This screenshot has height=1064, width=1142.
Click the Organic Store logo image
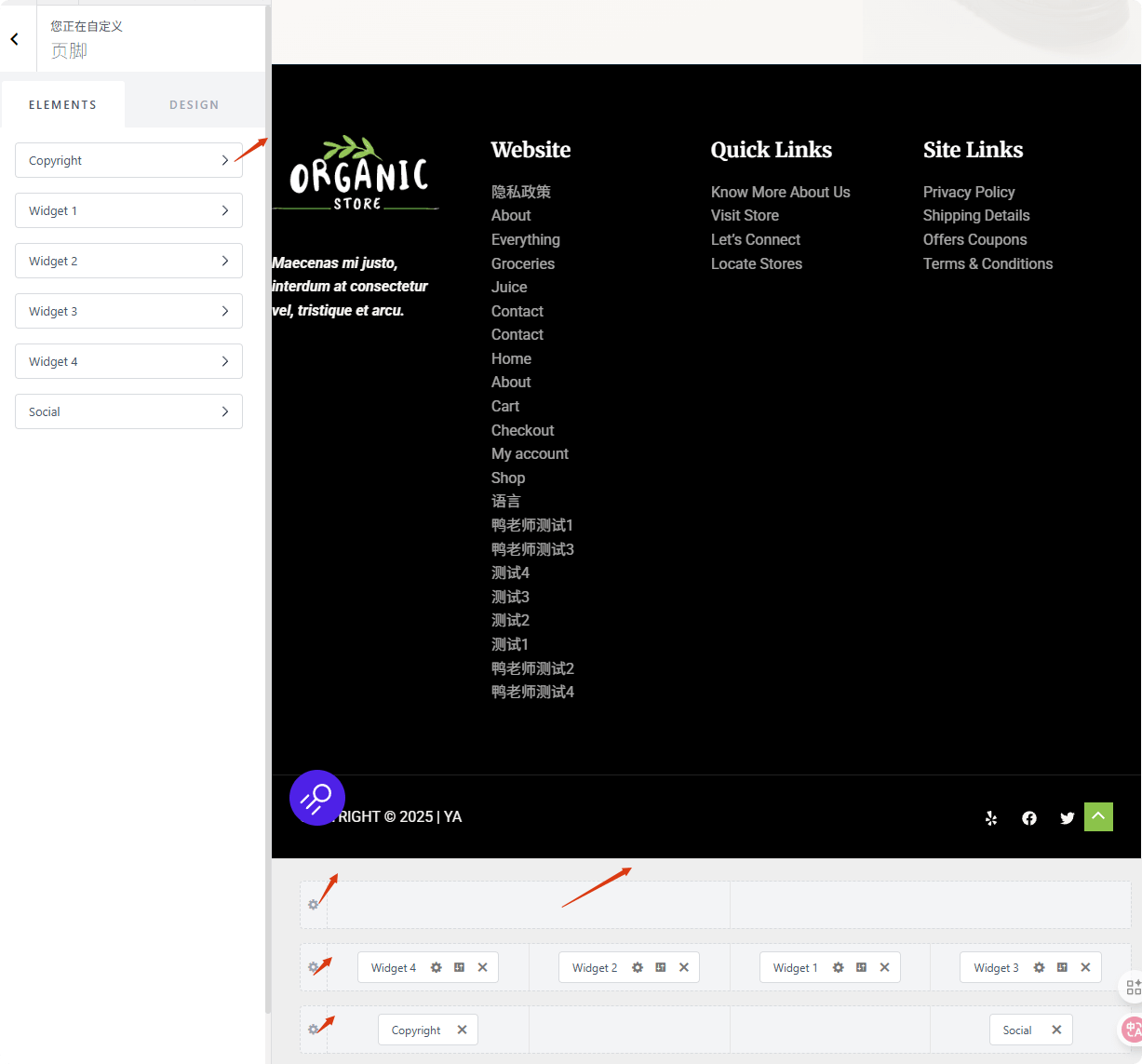click(358, 174)
